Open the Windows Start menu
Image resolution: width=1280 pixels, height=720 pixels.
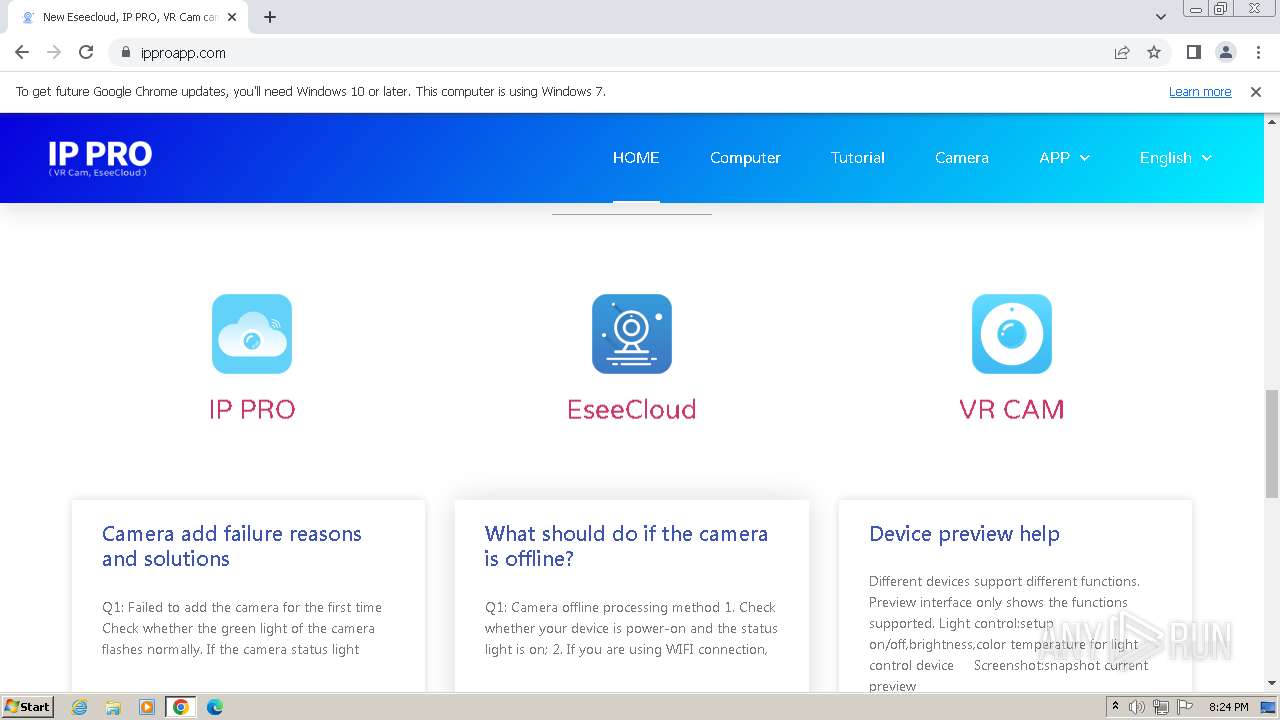click(x=28, y=707)
